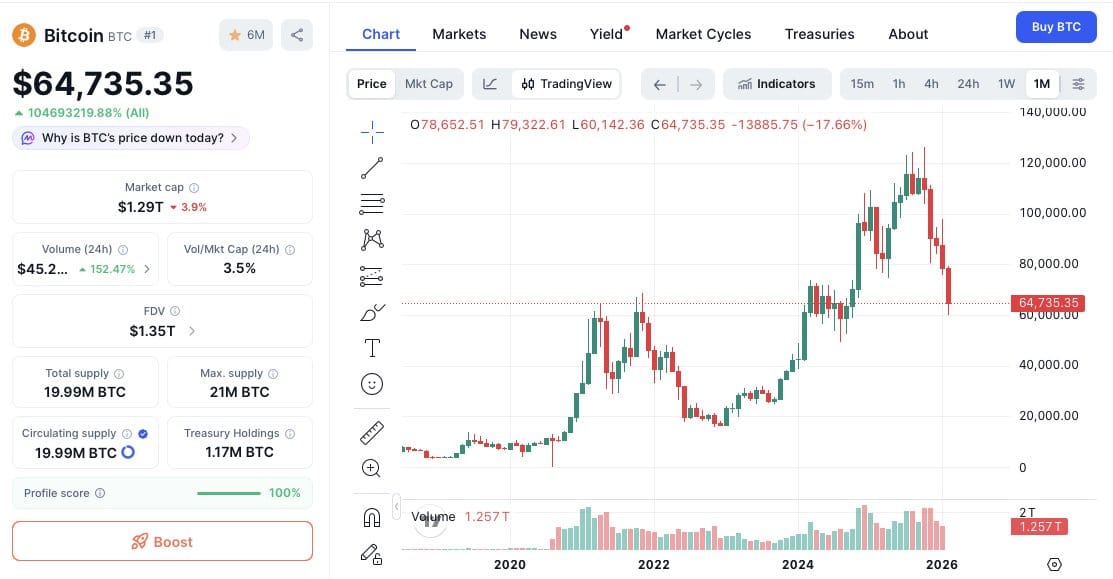
Task: Select the crosshair cursor tool
Action: (372, 131)
